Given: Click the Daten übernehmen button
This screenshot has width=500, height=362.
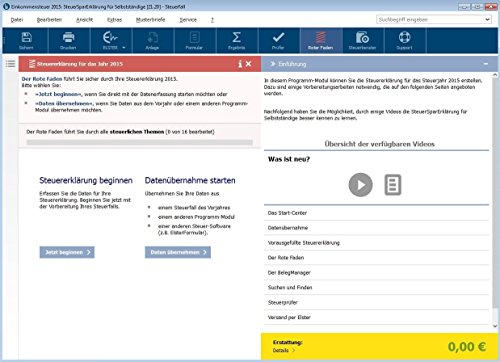Looking at the screenshot, I should 178,252.
